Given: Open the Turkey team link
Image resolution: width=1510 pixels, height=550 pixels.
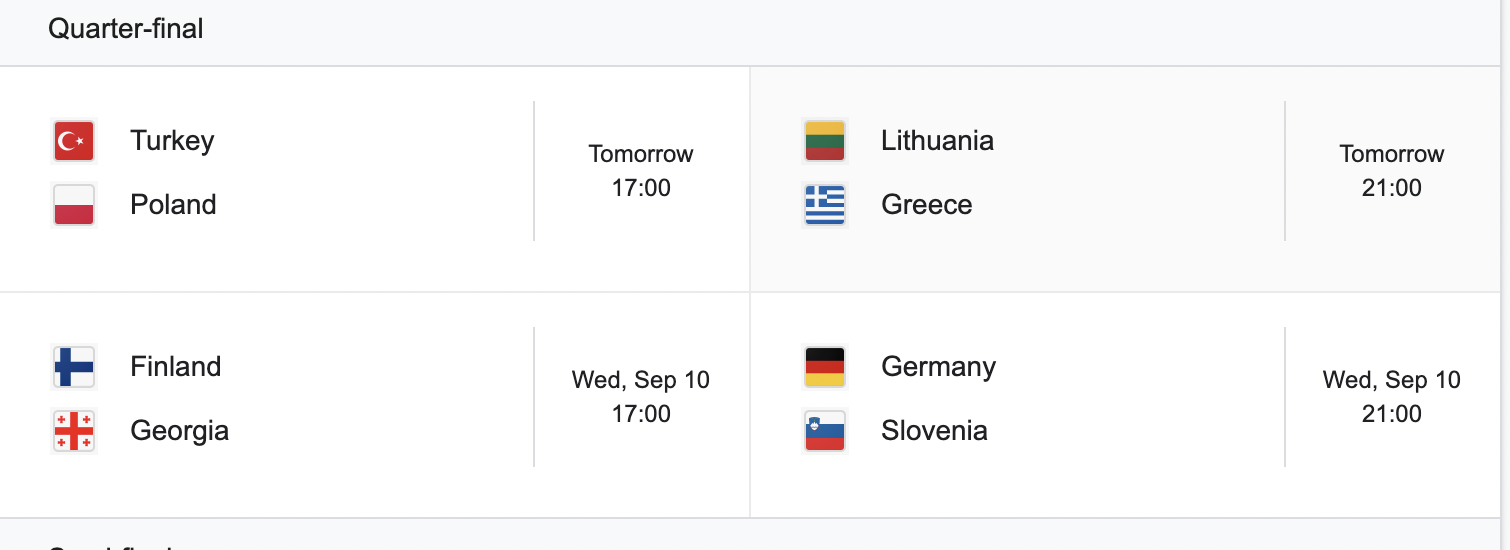Looking at the screenshot, I should click(x=172, y=141).
